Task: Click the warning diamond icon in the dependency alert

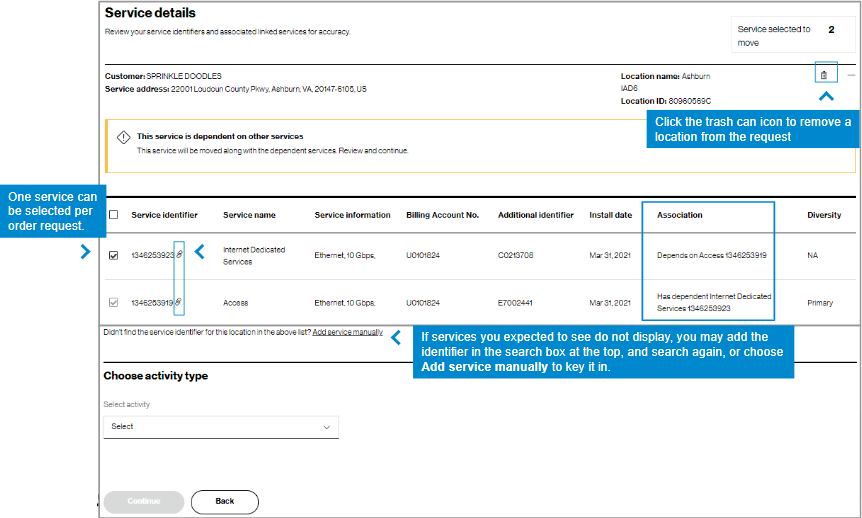Action: tap(123, 137)
